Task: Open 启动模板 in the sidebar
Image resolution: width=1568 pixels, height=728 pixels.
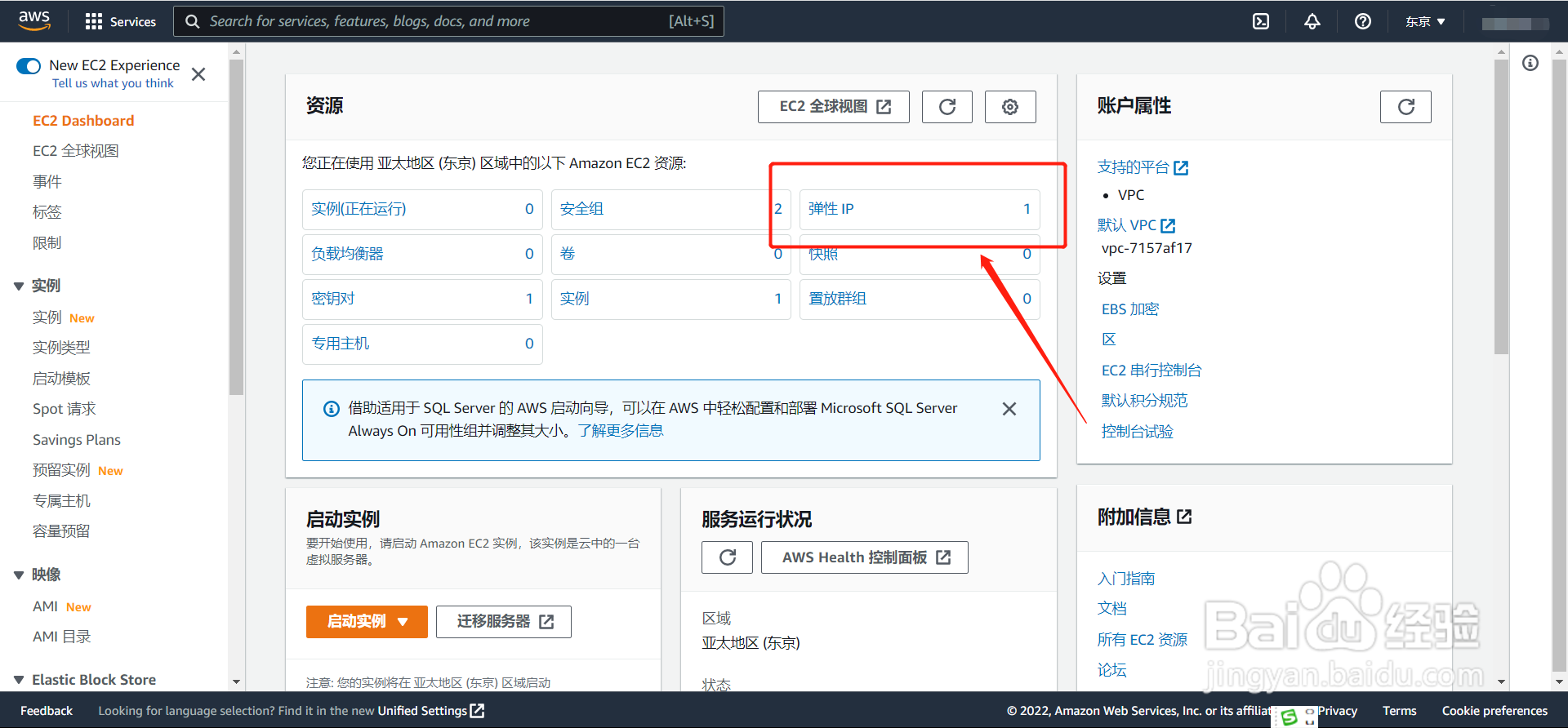Action: coord(61,379)
